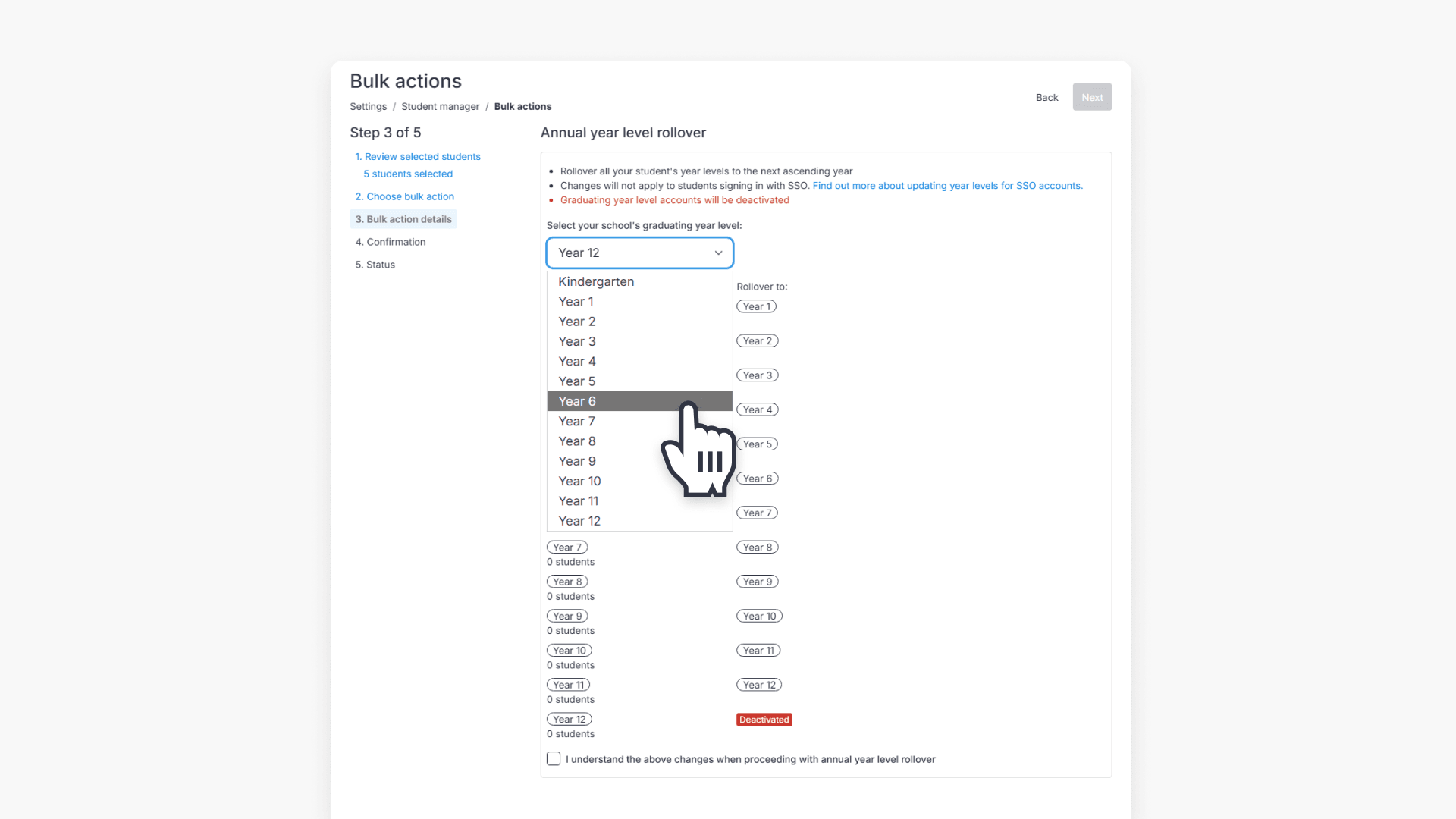Choose Year 6 in the dropdown list

(577, 401)
